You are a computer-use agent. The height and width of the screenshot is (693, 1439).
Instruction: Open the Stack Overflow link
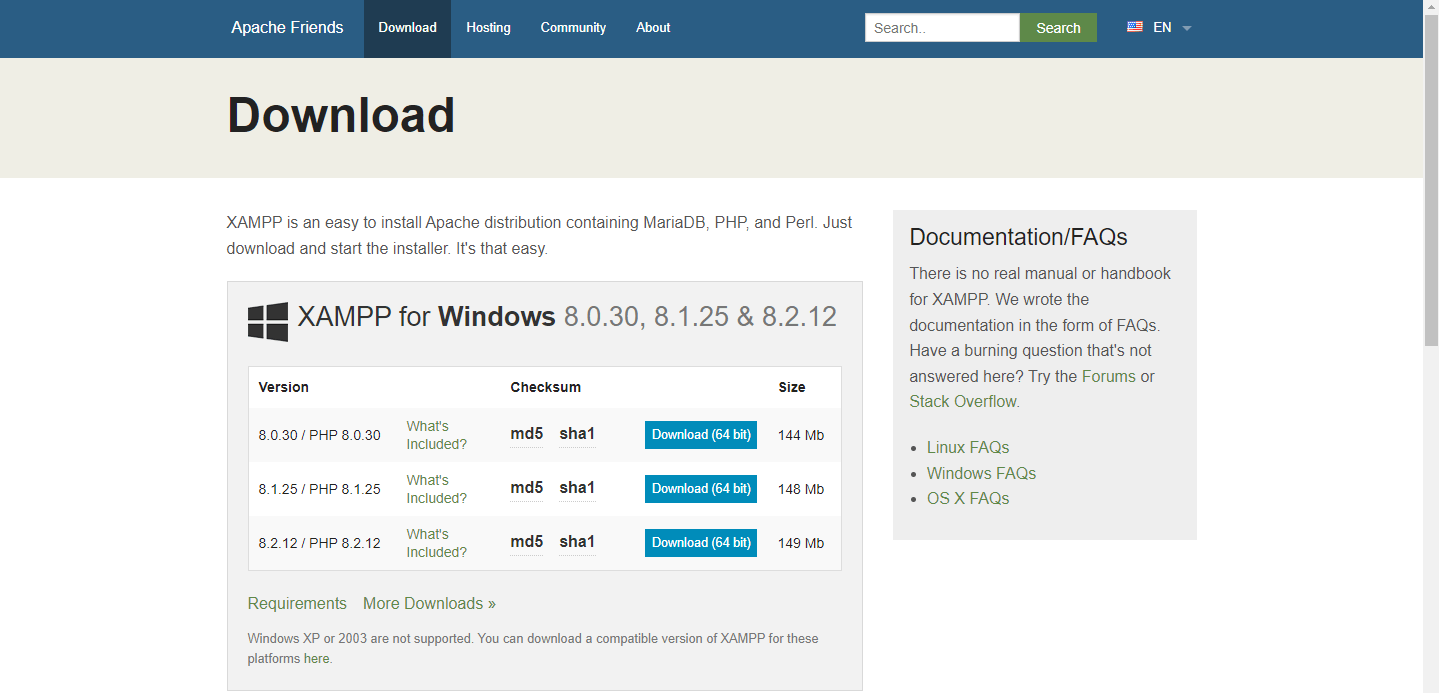[x=963, y=401]
